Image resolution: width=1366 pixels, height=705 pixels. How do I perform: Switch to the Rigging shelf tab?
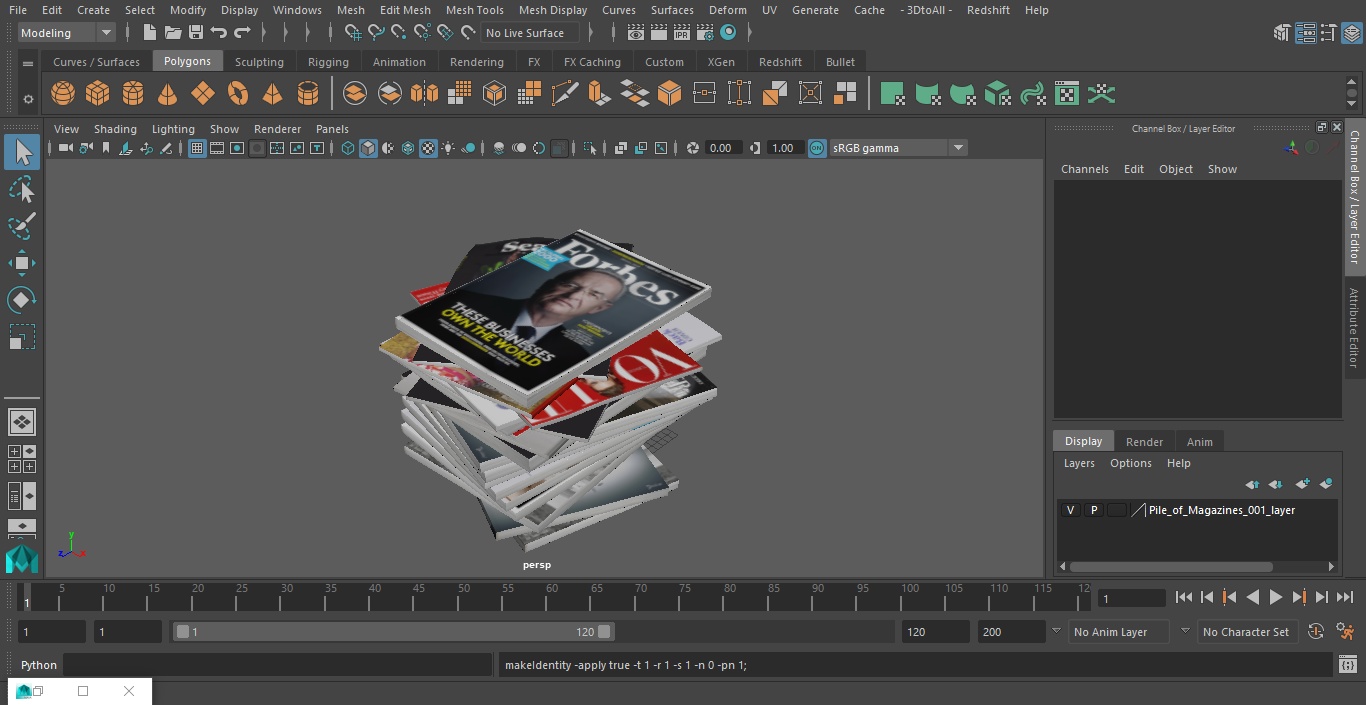click(328, 62)
